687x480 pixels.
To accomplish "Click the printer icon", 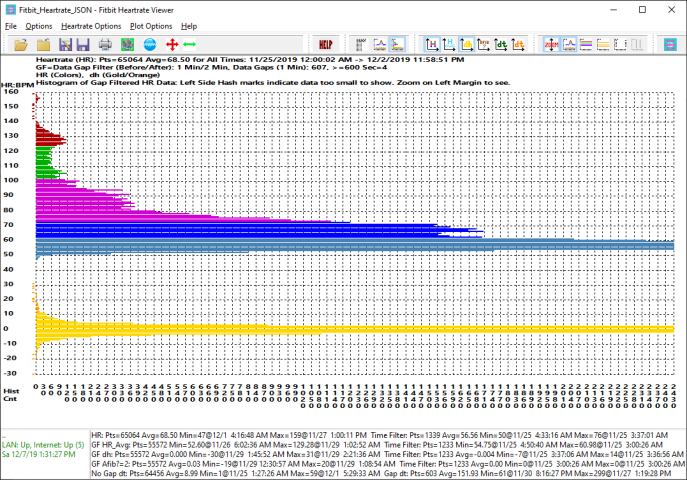I will (x=105, y=45).
